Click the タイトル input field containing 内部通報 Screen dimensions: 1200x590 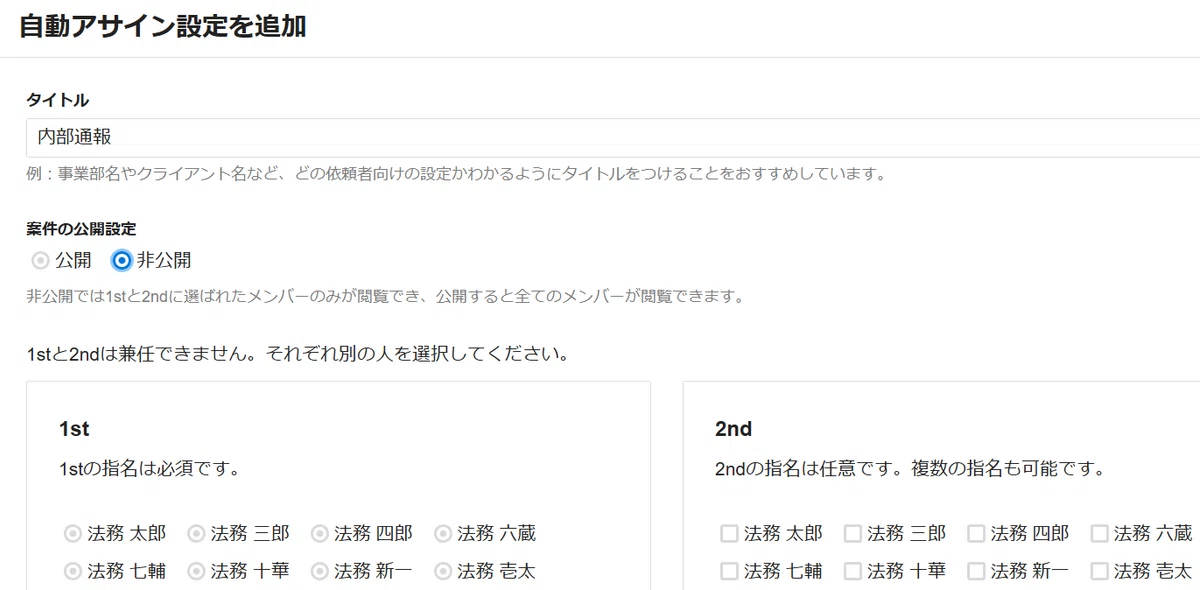coord(613,138)
